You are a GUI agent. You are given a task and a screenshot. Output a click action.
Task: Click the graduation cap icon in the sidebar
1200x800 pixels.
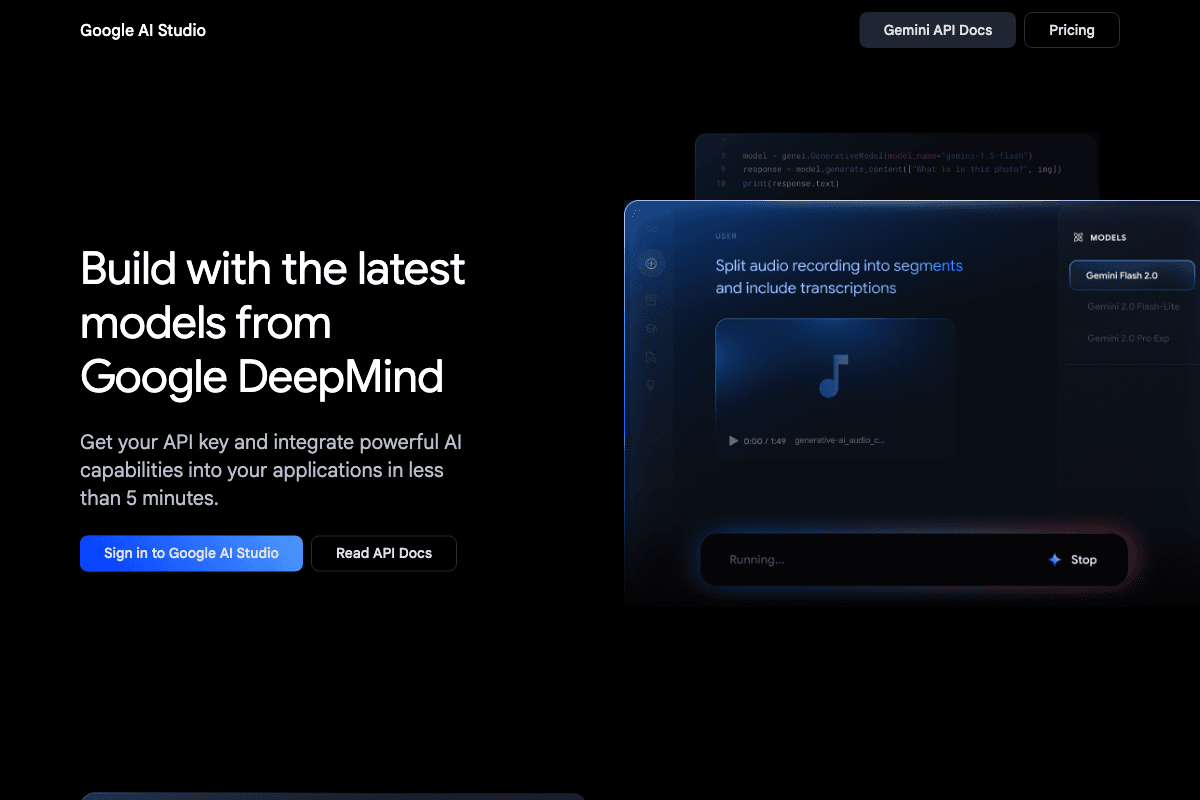pos(651,328)
